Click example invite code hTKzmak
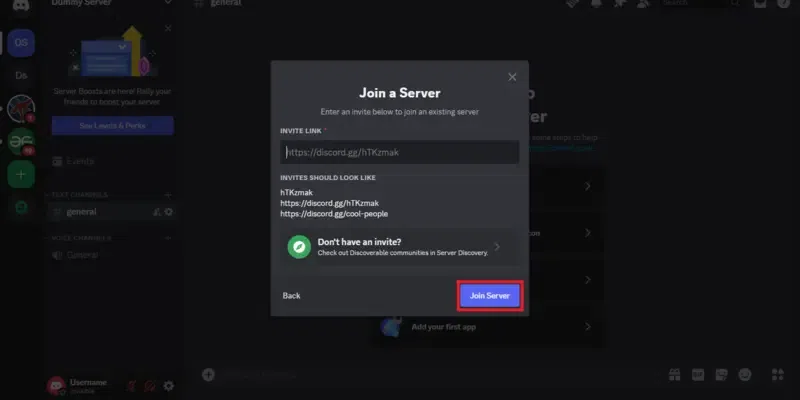The height and width of the screenshot is (400, 800). (x=296, y=193)
